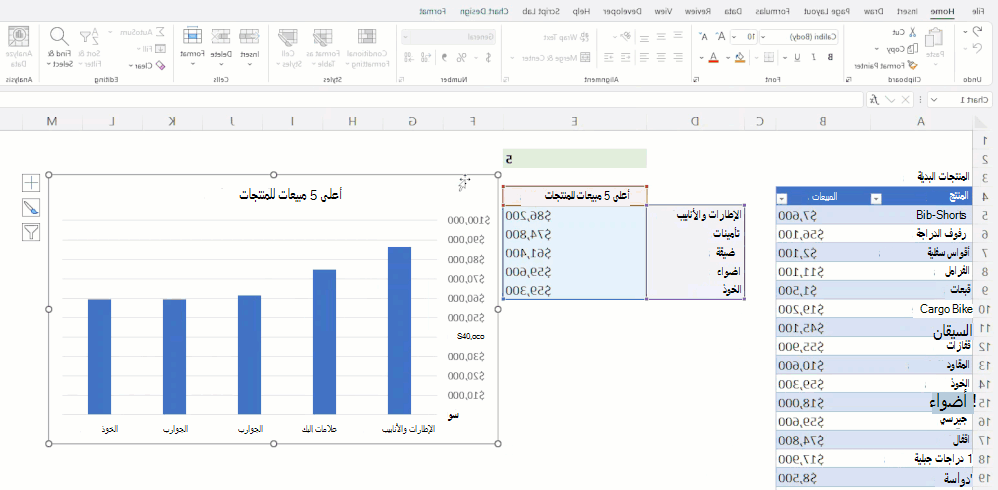Screen dimensions: 998x490
Task: Select the cell with value $86,200
Action: coord(575,215)
